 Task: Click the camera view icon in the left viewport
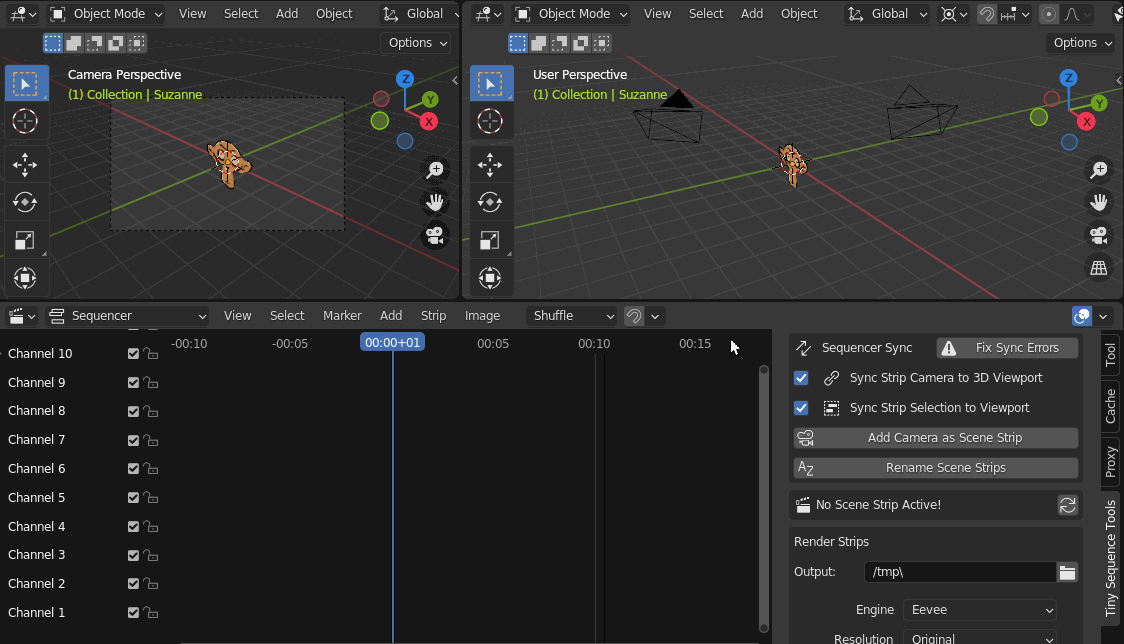click(434, 235)
